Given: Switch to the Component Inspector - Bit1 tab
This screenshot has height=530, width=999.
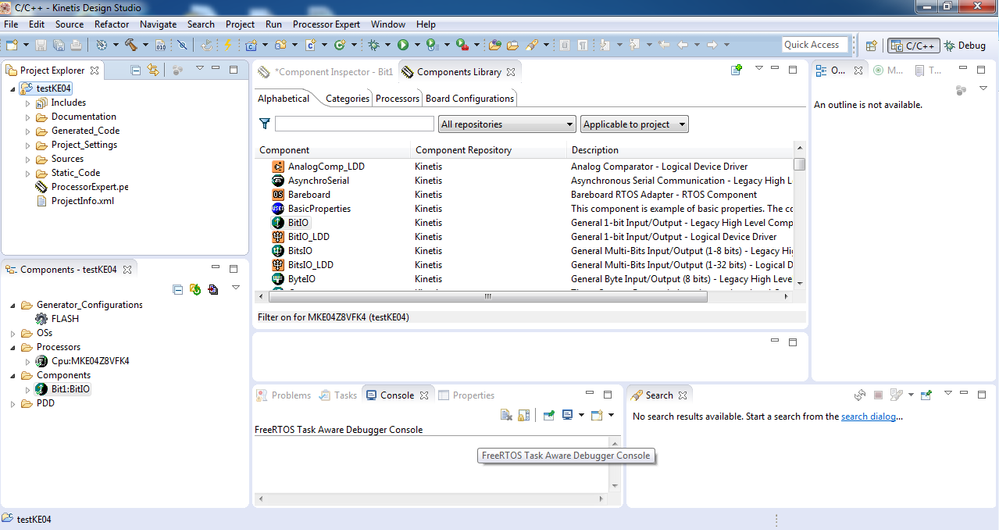Looking at the screenshot, I should [x=326, y=72].
